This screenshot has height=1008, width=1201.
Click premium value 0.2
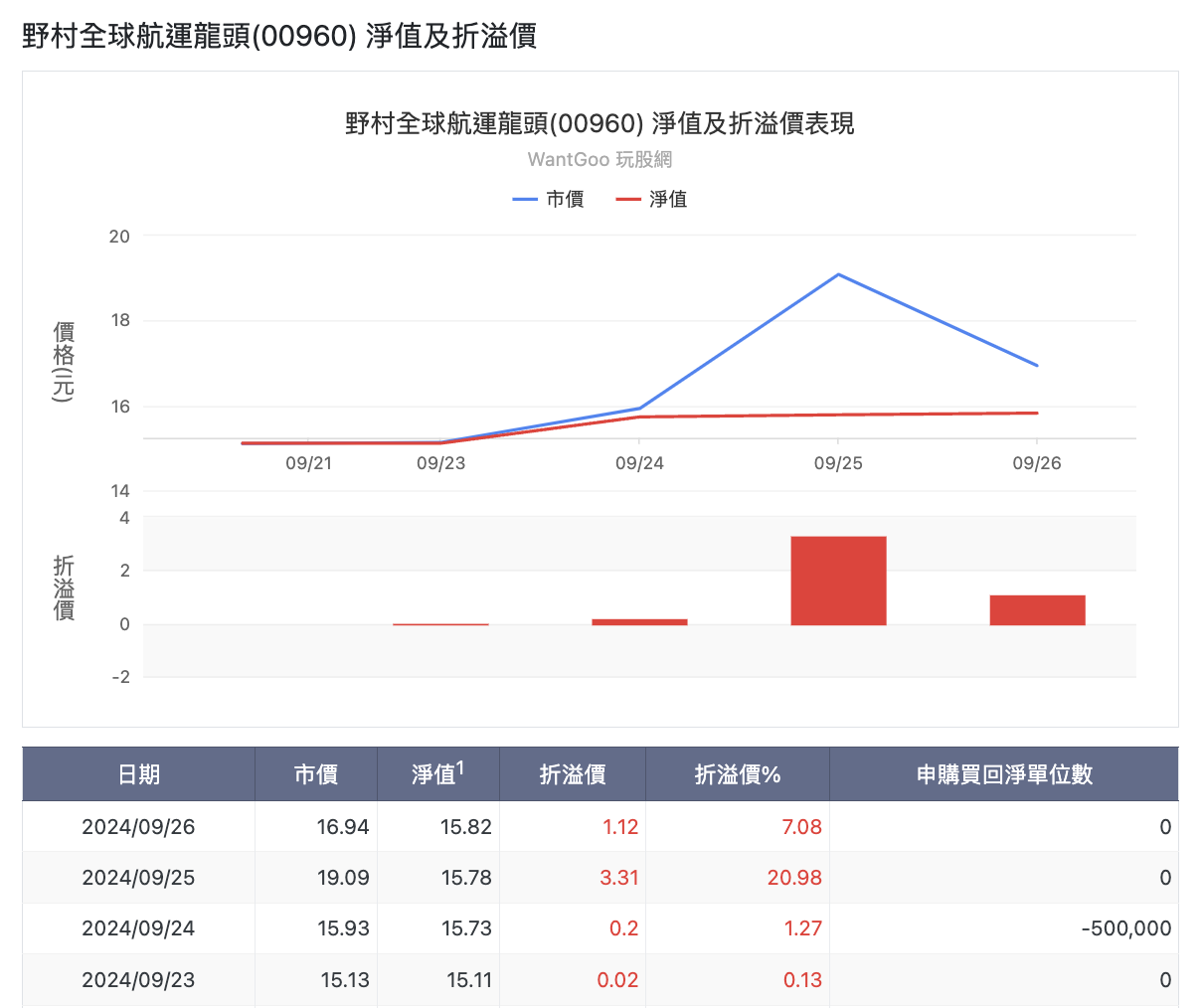point(624,928)
